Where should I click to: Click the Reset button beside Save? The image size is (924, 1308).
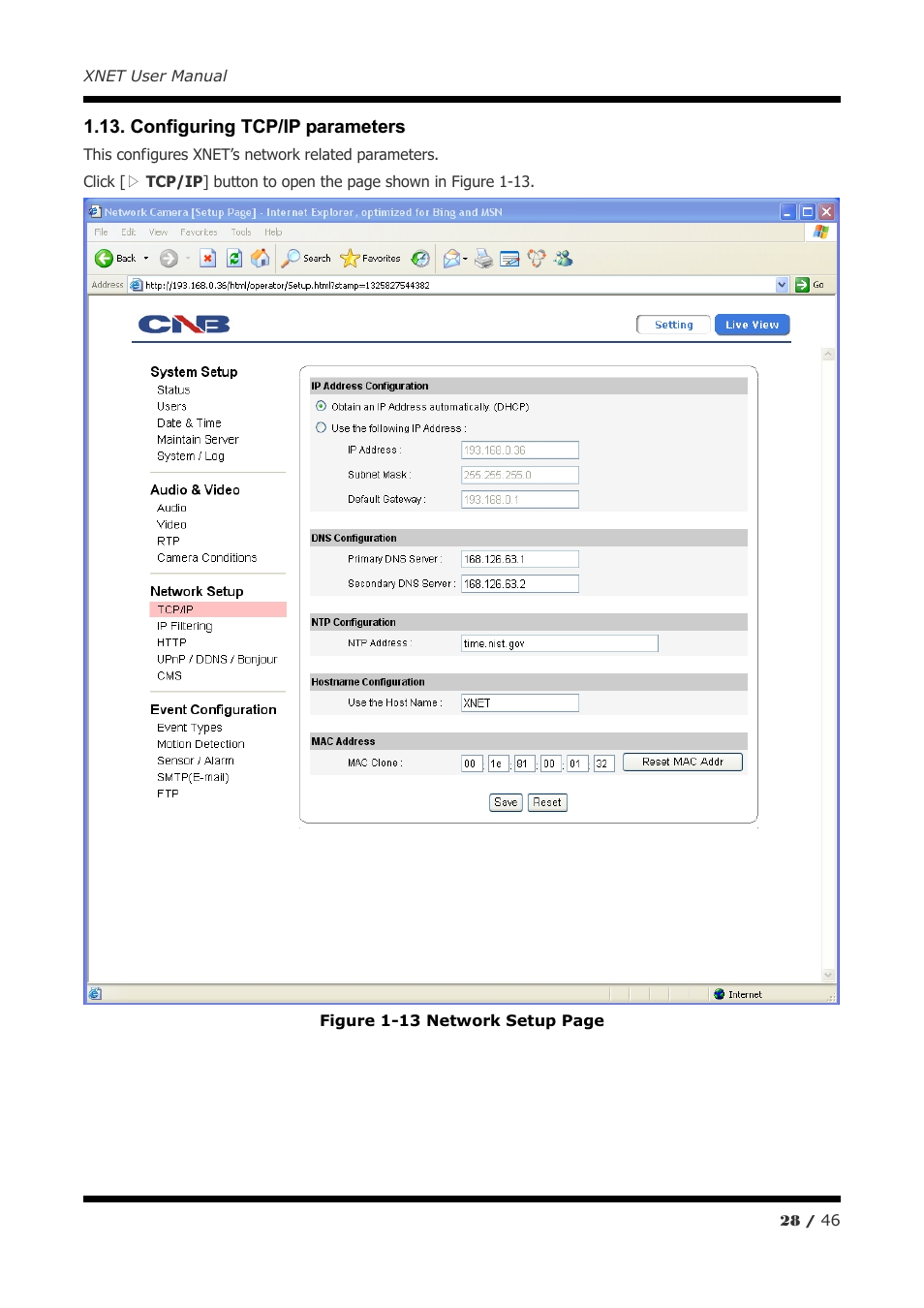(547, 802)
